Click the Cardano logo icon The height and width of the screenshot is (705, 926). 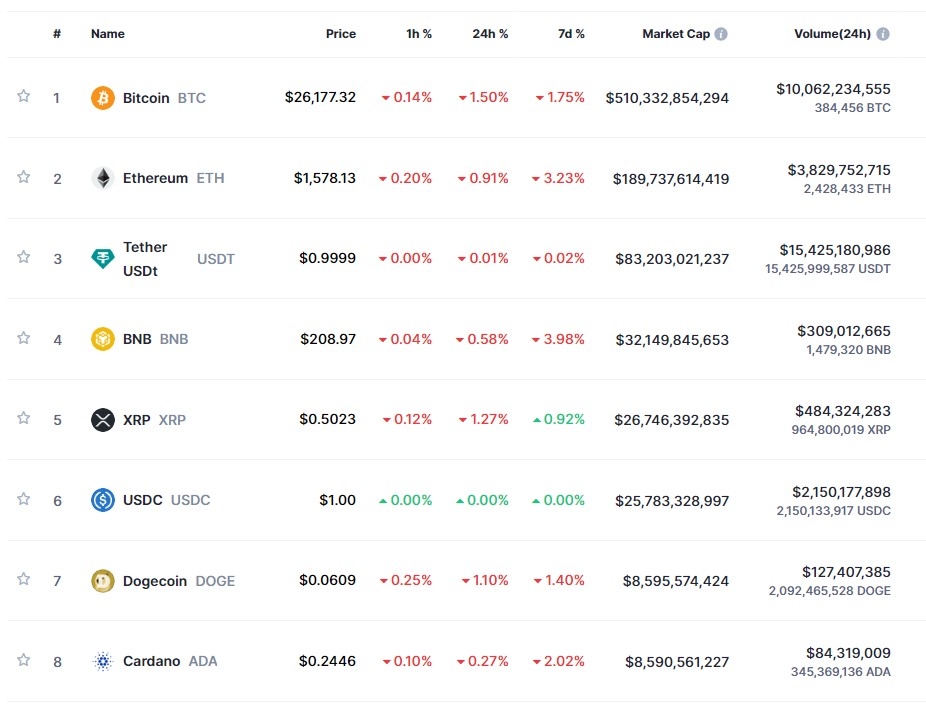tap(103, 661)
